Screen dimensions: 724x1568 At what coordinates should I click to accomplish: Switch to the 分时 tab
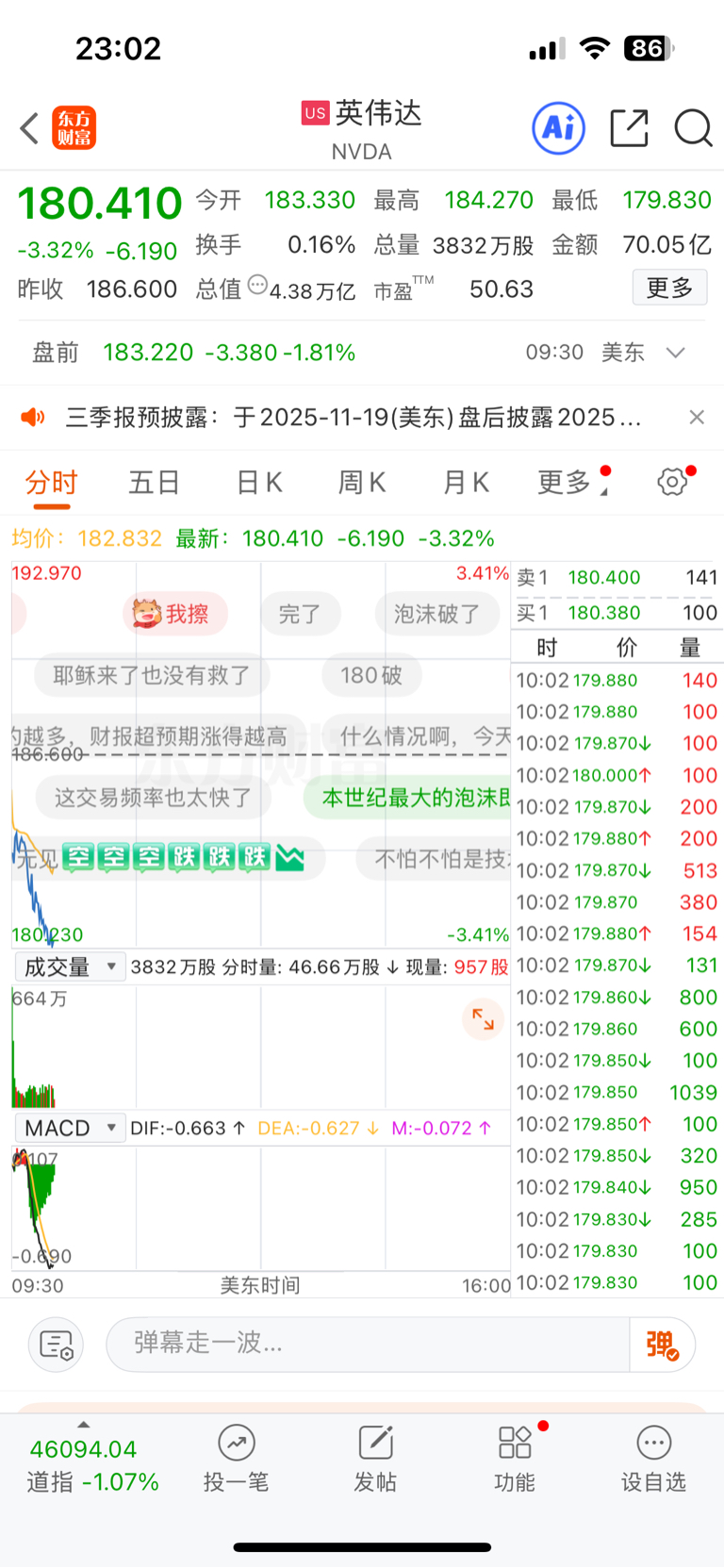coord(51,483)
